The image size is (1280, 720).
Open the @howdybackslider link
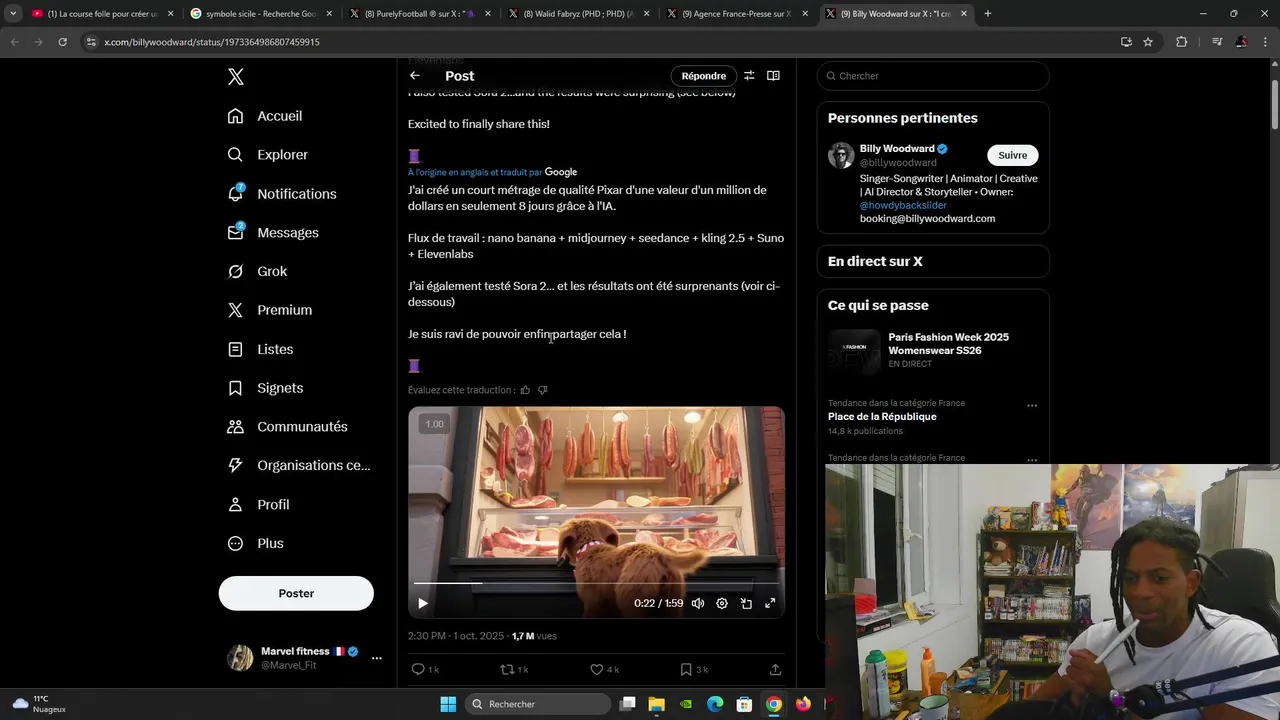pyautogui.click(x=903, y=205)
